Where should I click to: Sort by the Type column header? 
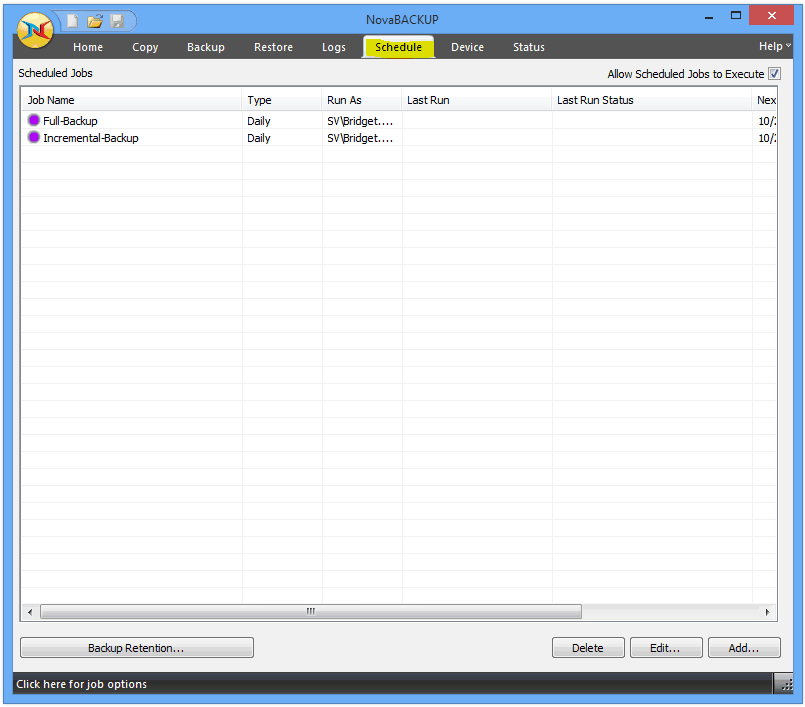tap(282, 100)
